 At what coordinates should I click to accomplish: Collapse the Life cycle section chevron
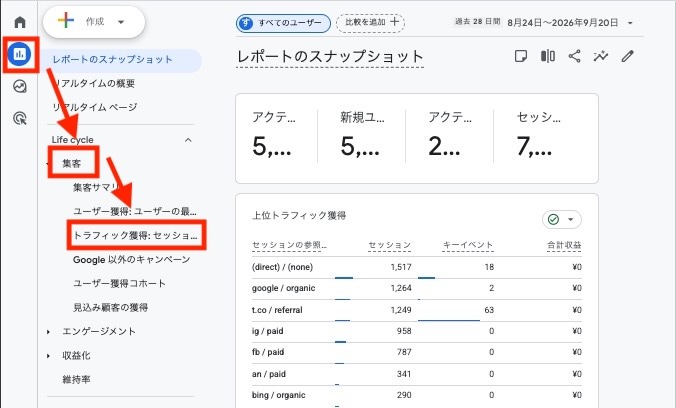[x=188, y=140]
